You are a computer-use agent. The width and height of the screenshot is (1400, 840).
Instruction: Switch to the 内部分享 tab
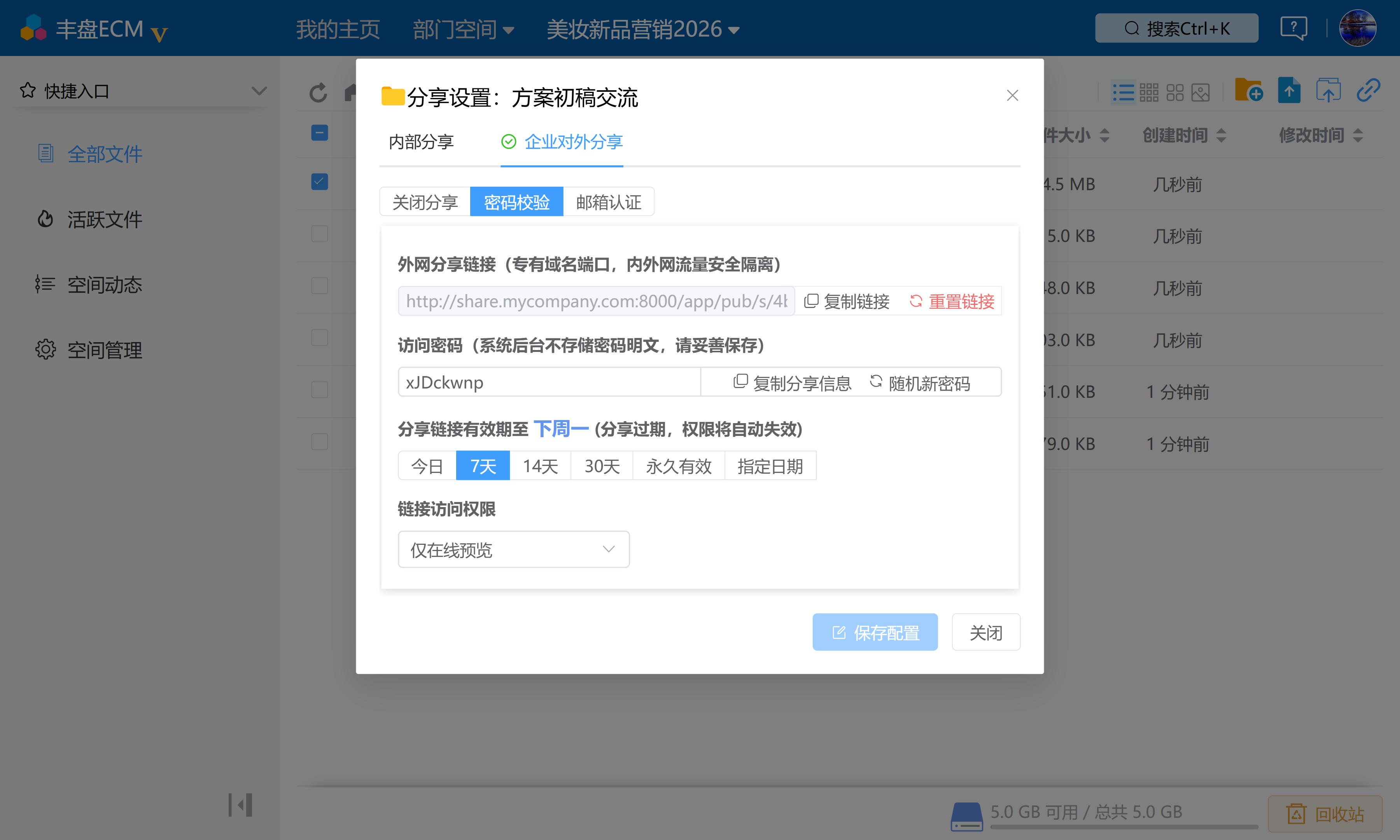(x=421, y=142)
